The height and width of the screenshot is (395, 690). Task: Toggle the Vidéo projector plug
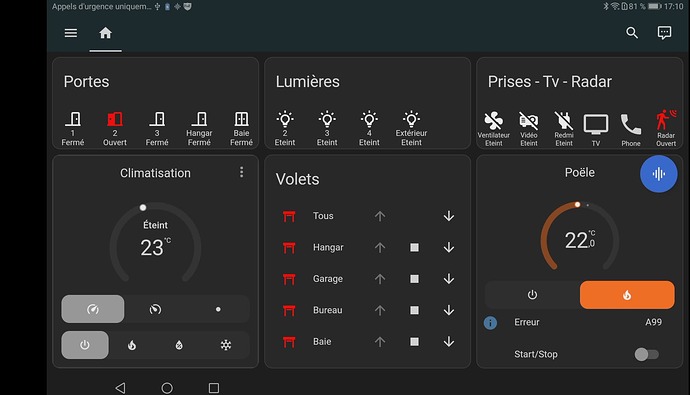(x=529, y=121)
